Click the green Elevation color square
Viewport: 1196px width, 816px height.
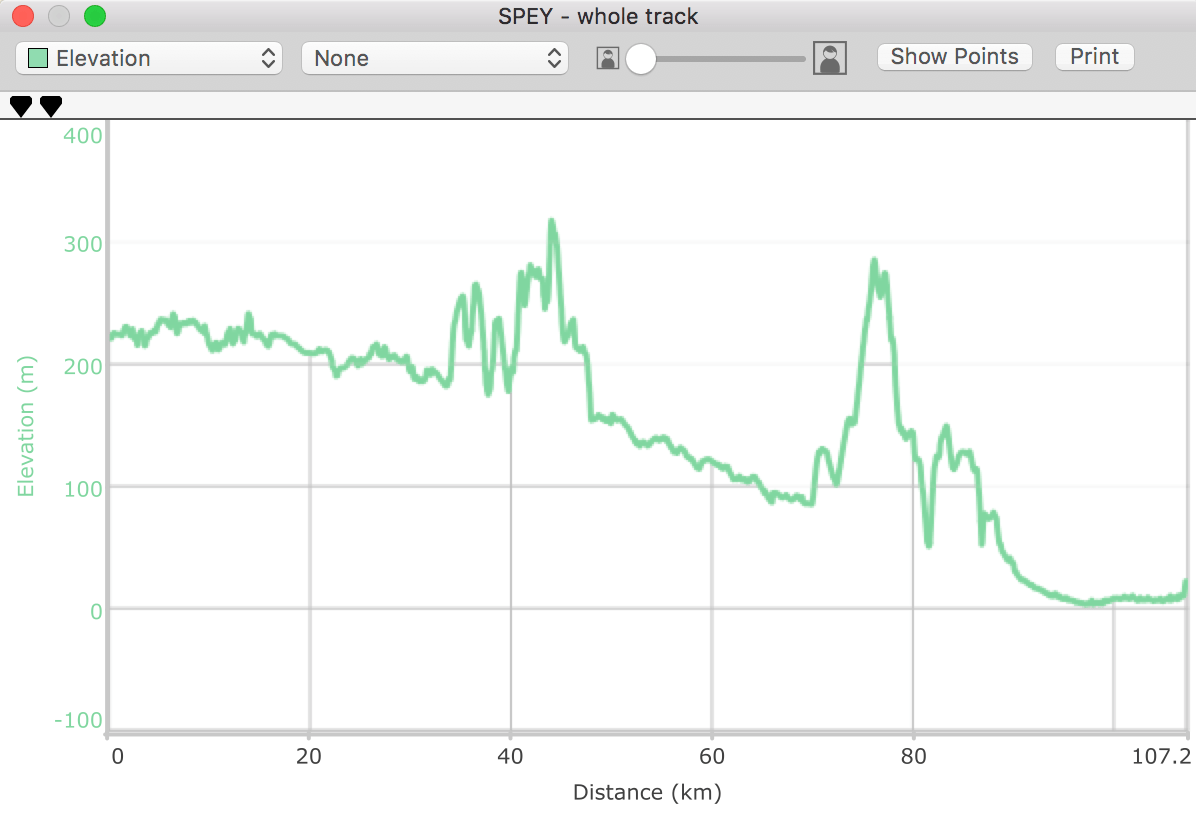pyautogui.click(x=38, y=58)
